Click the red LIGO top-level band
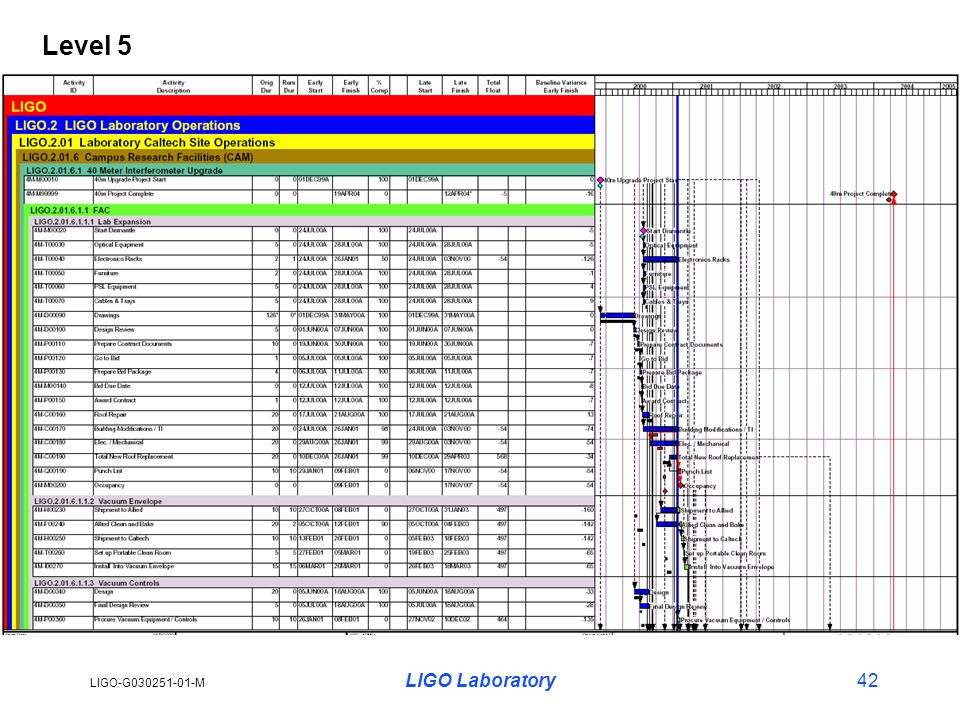 (x=299, y=106)
